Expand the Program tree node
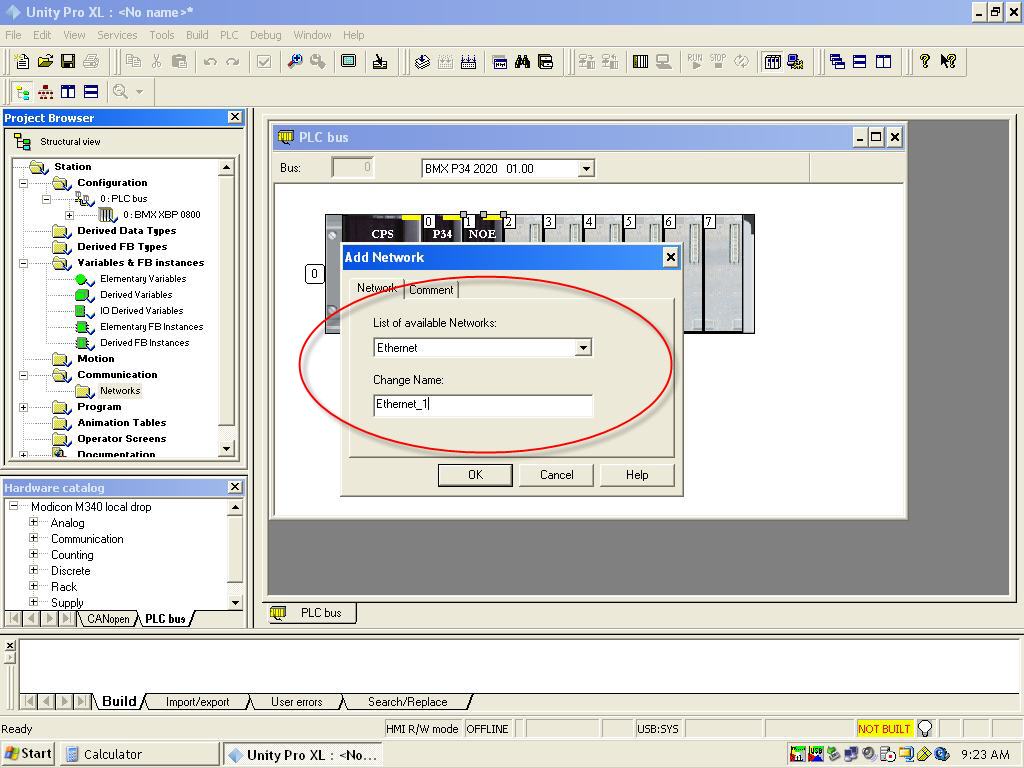The image size is (1024, 768). 24,408
